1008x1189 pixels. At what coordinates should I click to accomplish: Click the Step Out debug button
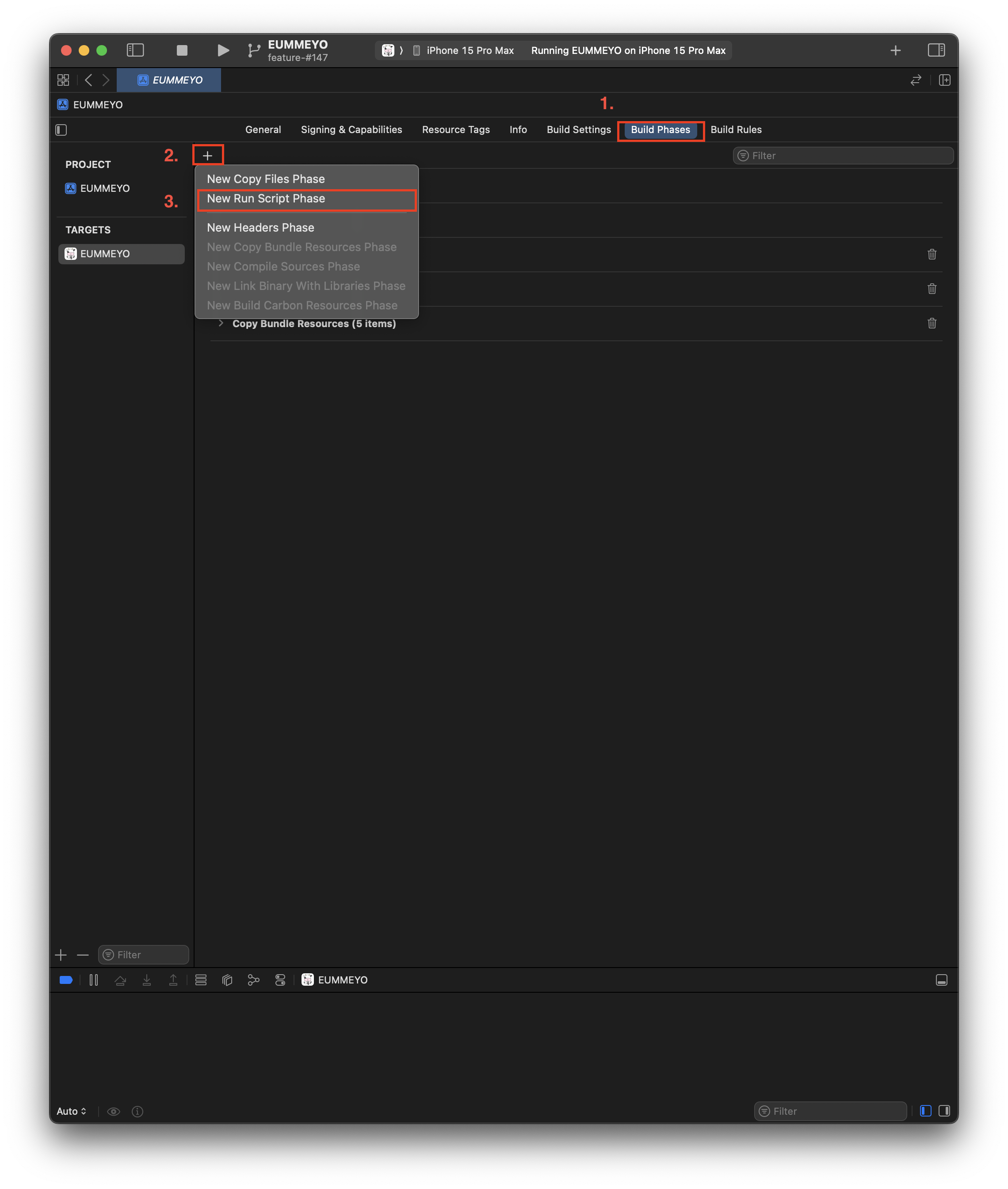point(173,980)
